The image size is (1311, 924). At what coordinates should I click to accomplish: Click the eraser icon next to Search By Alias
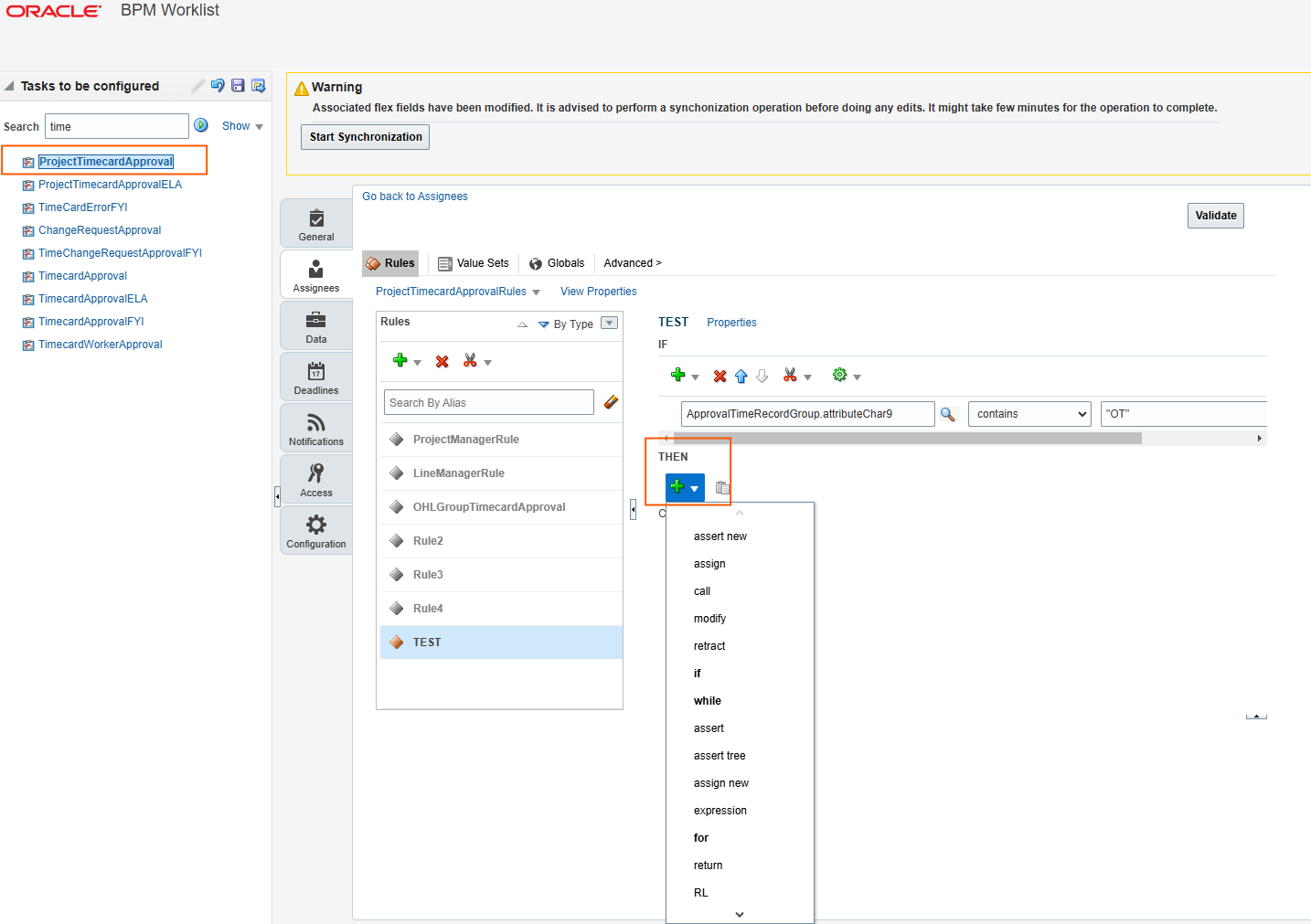coord(611,402)
